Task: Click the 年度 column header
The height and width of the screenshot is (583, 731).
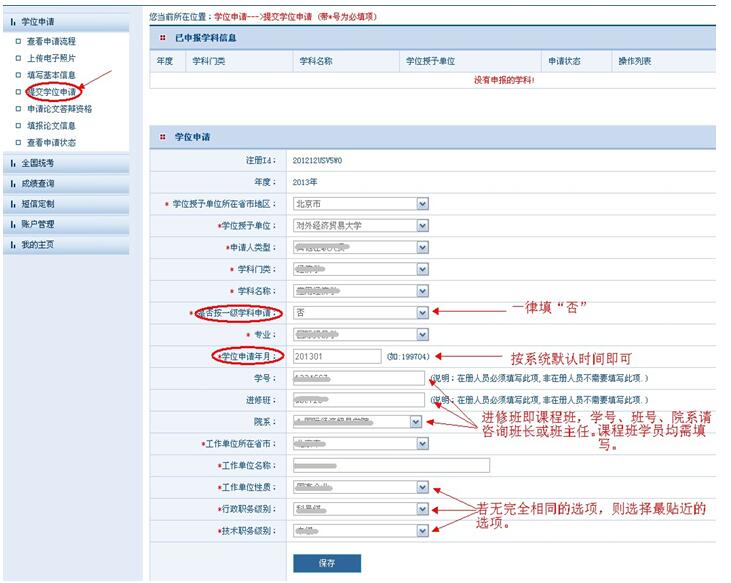Action: 165,61
